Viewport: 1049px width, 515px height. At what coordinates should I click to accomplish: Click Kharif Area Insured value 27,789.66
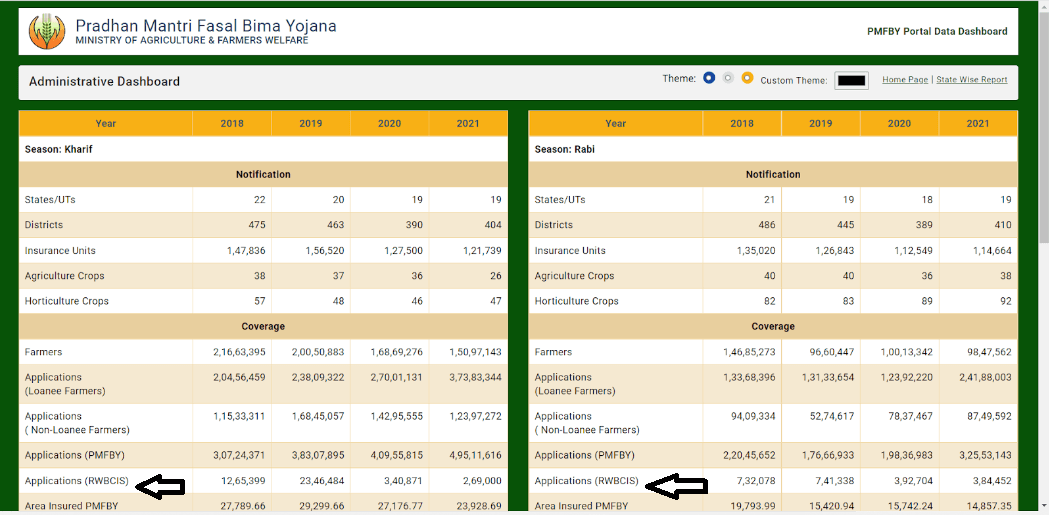[x=242, y=506]
